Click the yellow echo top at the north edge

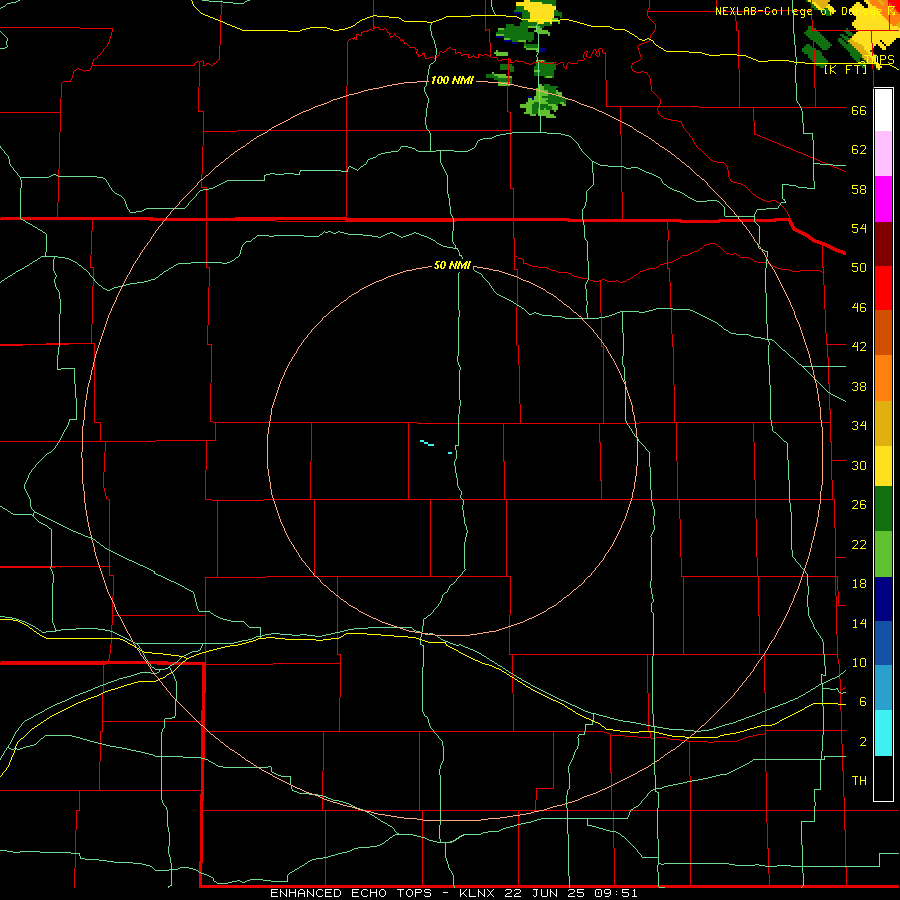(x=538, y=11)
